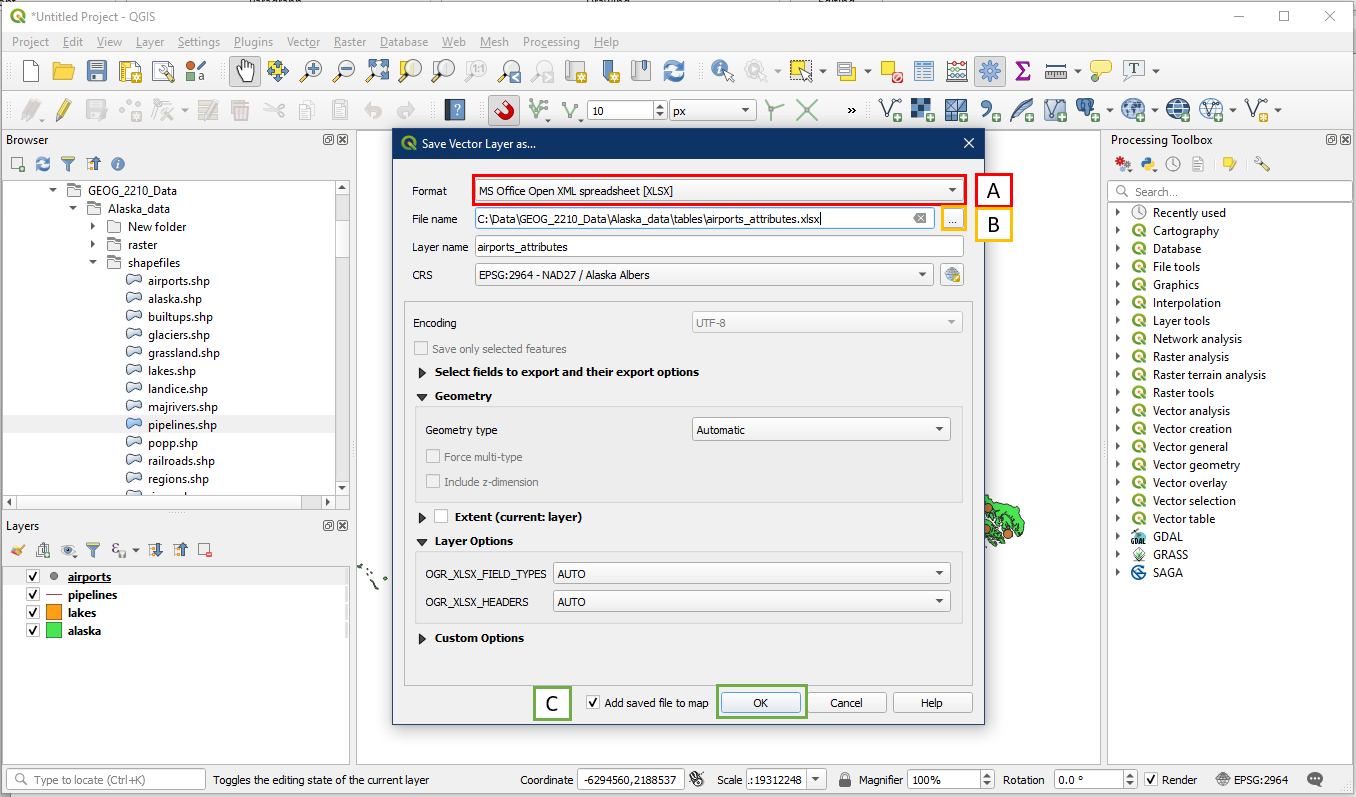Expand the Custom Options section

pyautogui.click(x=422, y=638)
